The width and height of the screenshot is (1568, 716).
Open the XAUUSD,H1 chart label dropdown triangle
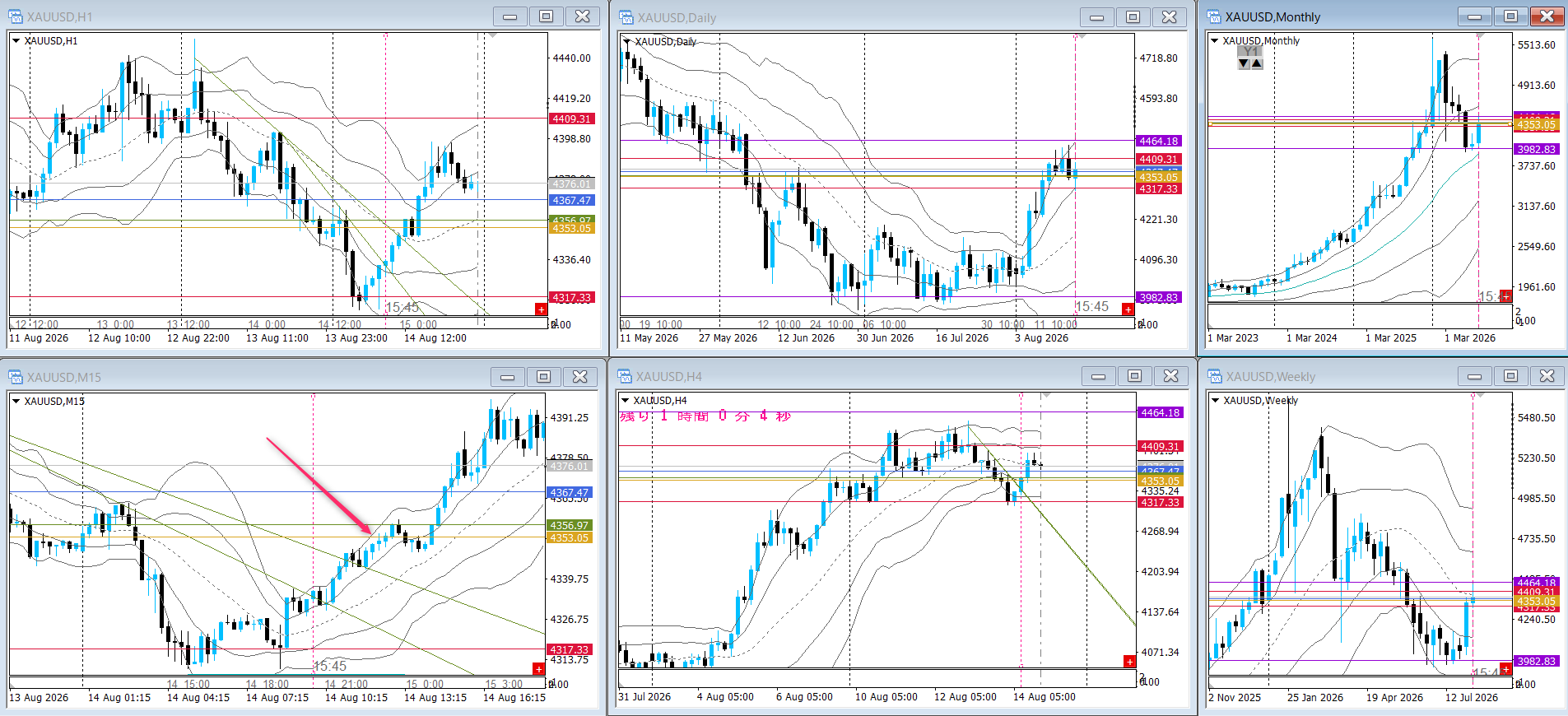click(16, 40)
